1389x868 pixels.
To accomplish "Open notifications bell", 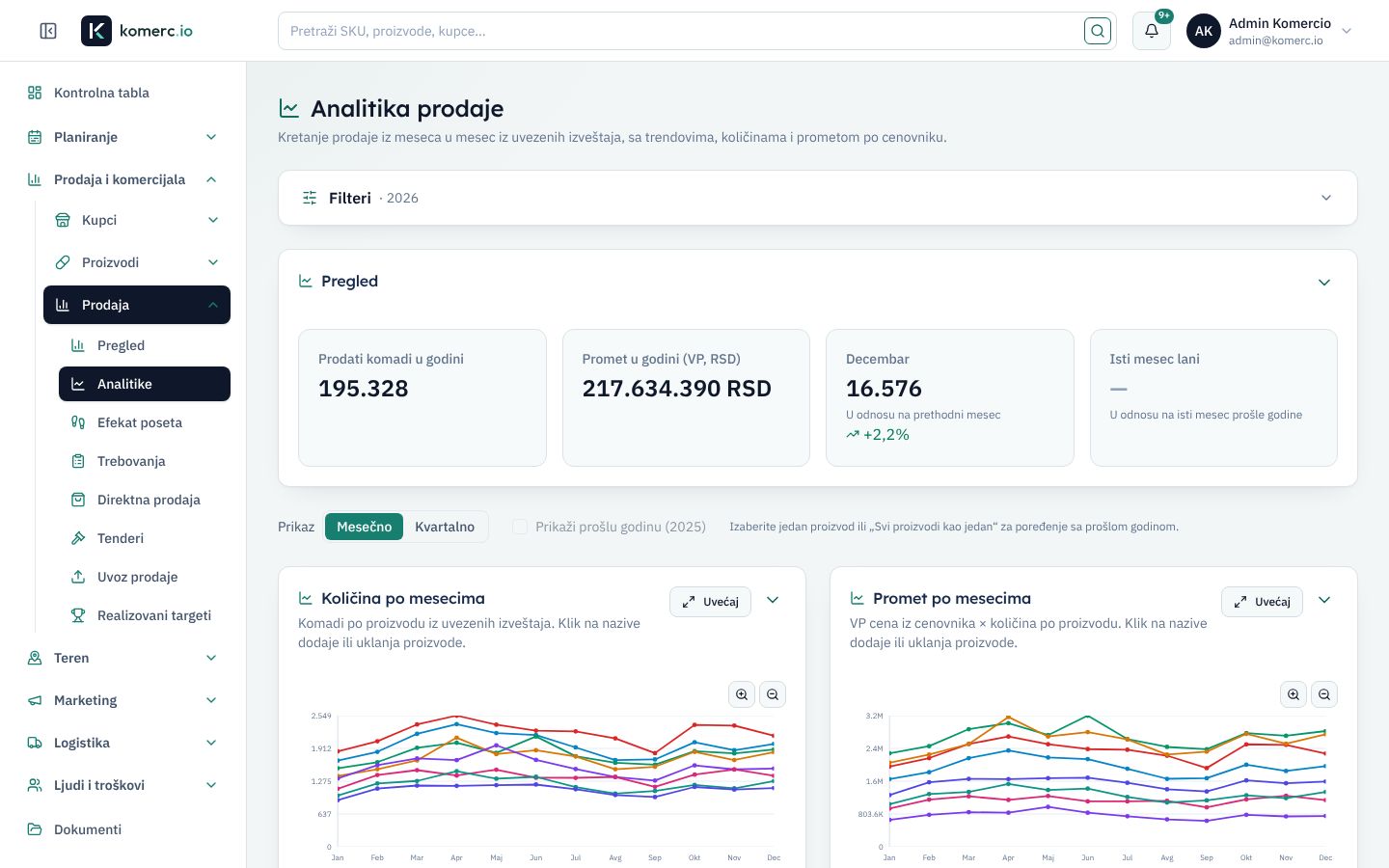I will click(x=1152, y=31).
